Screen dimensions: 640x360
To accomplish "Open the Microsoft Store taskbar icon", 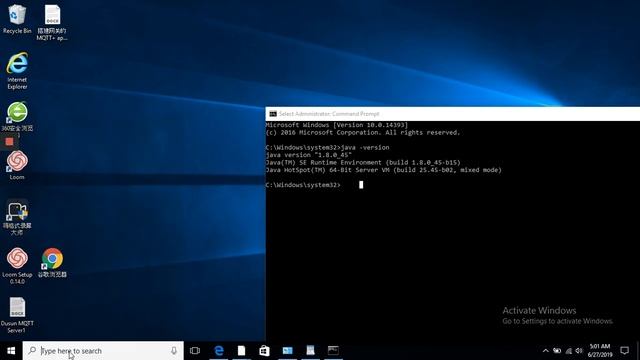I will click(264, 351).
